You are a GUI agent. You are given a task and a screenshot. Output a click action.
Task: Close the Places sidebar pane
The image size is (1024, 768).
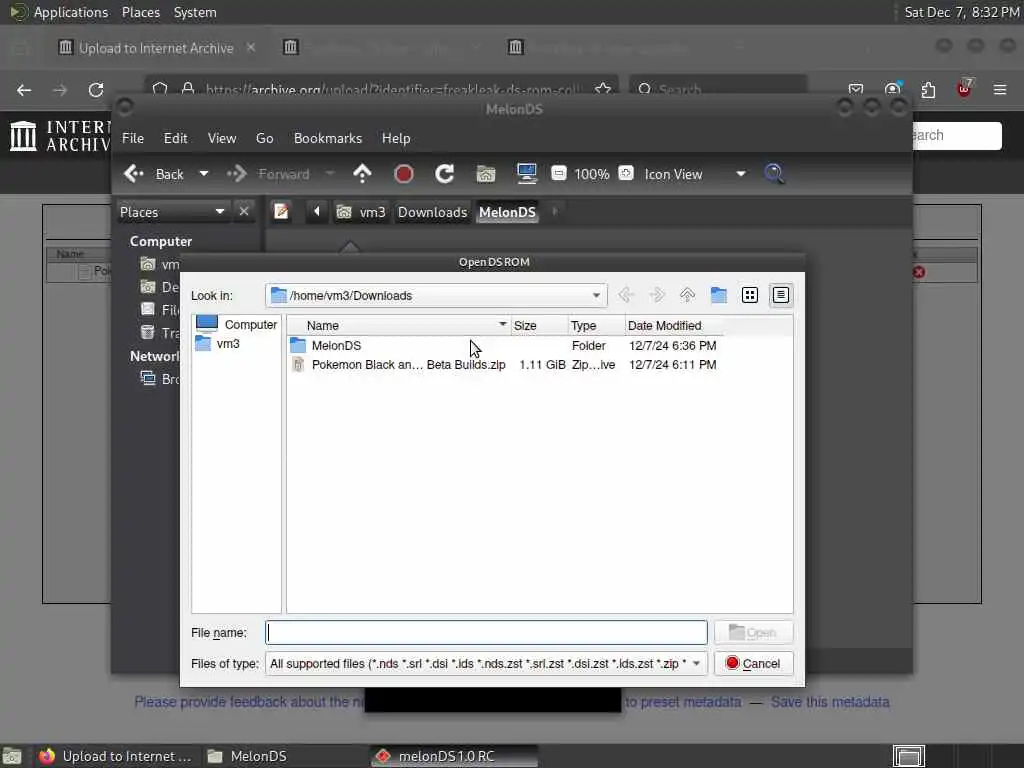pyautogui.click(x=244, y=212)
